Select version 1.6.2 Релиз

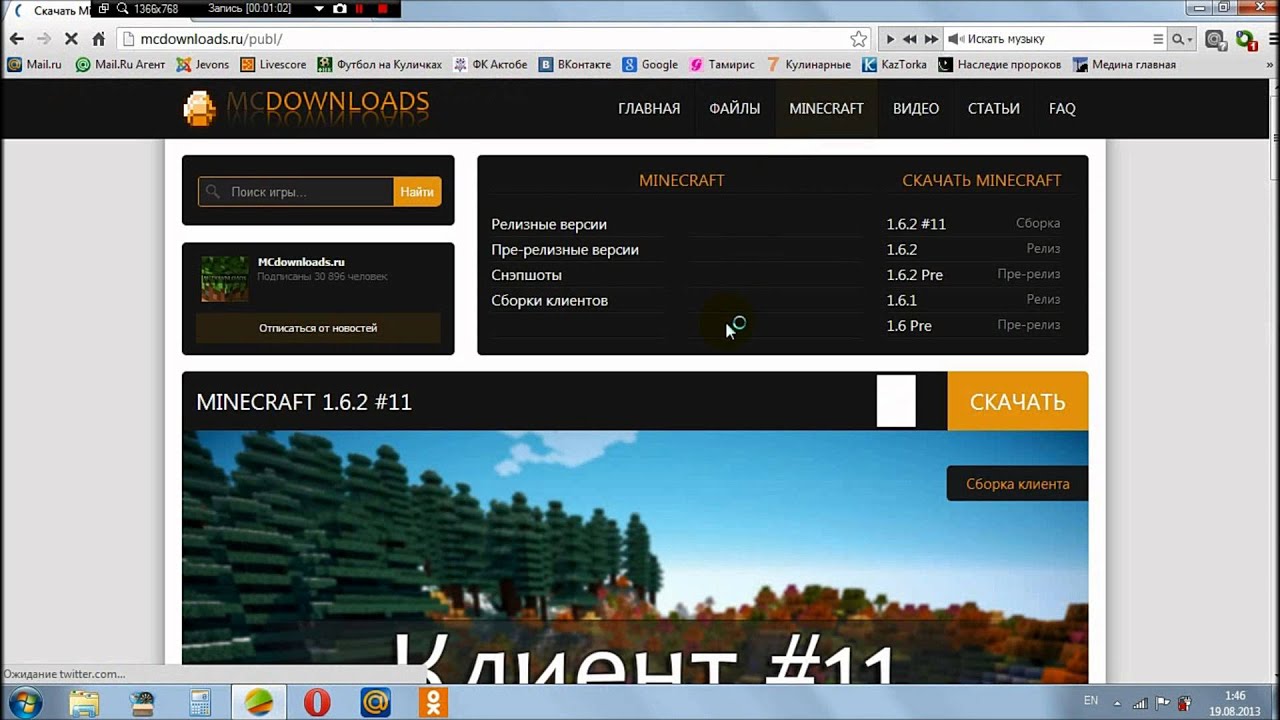(973, 249)
